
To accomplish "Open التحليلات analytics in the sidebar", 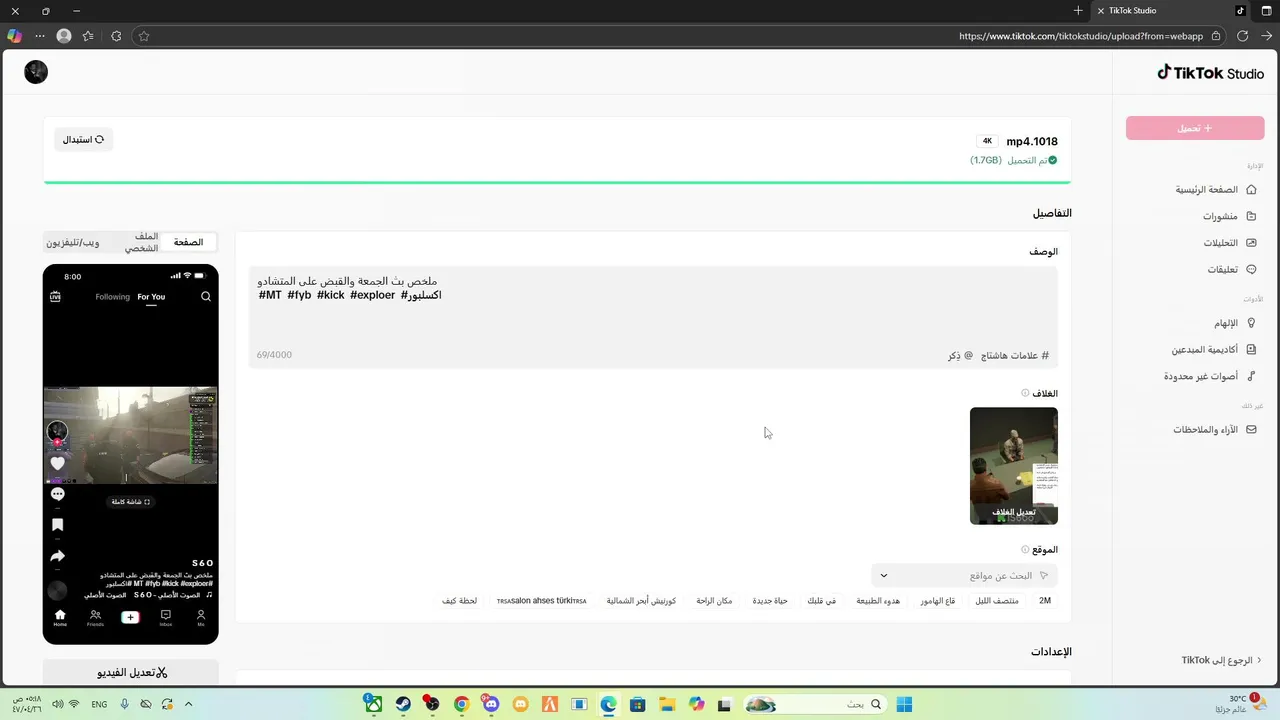I will [1229, 243].
